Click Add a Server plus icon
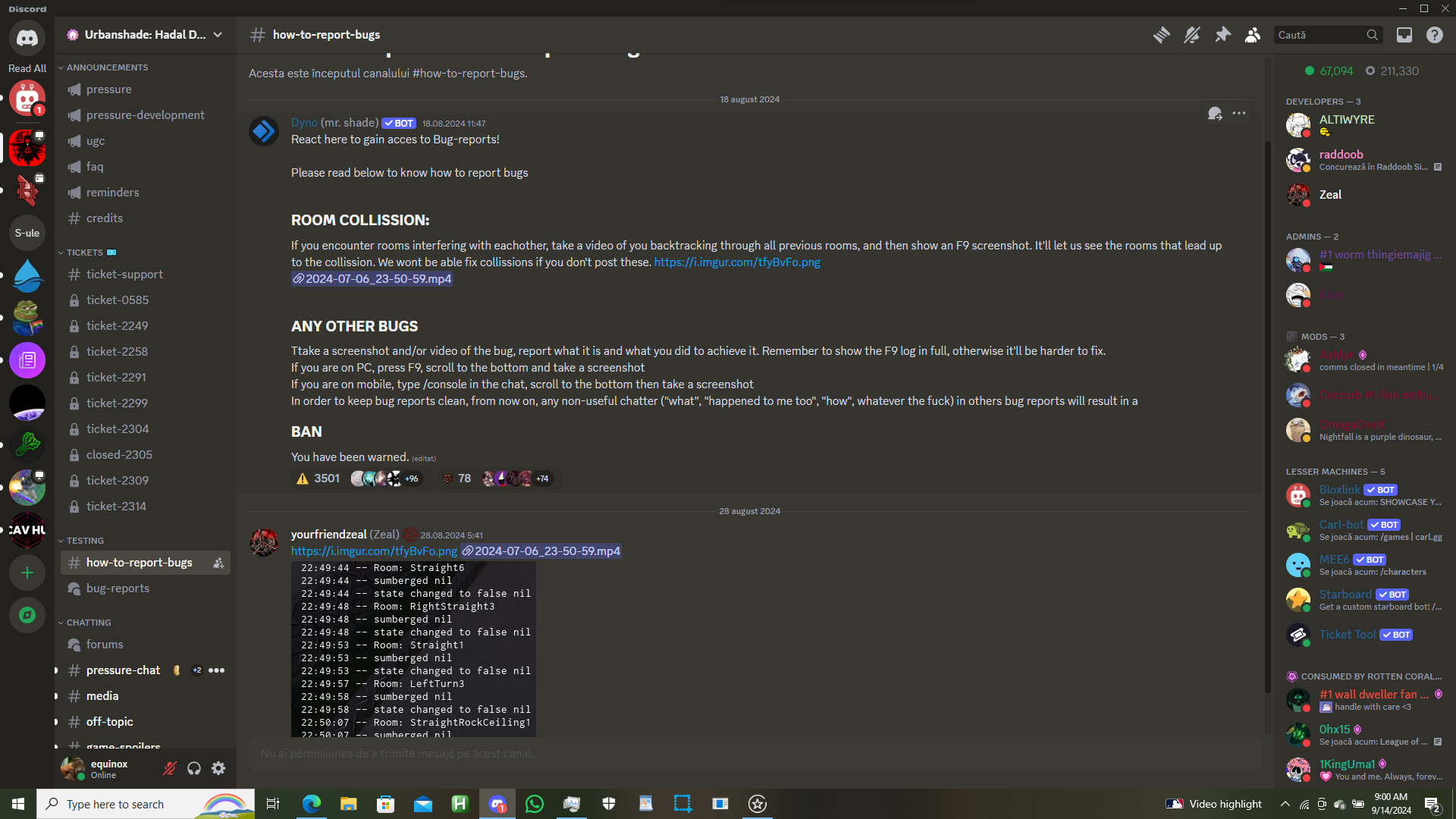 click(x=27, y=573)
